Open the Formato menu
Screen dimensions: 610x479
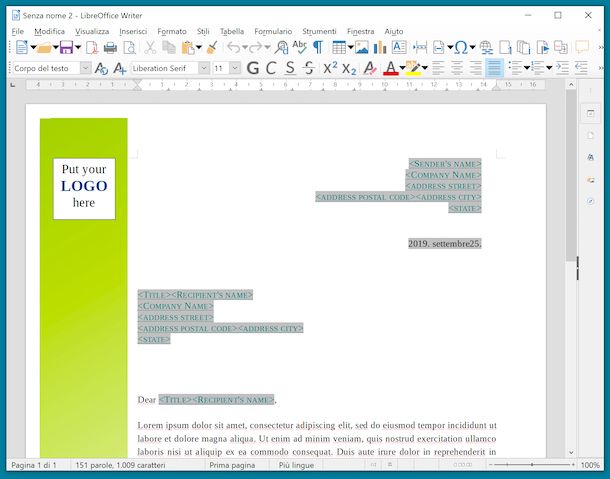pos(172,32)
